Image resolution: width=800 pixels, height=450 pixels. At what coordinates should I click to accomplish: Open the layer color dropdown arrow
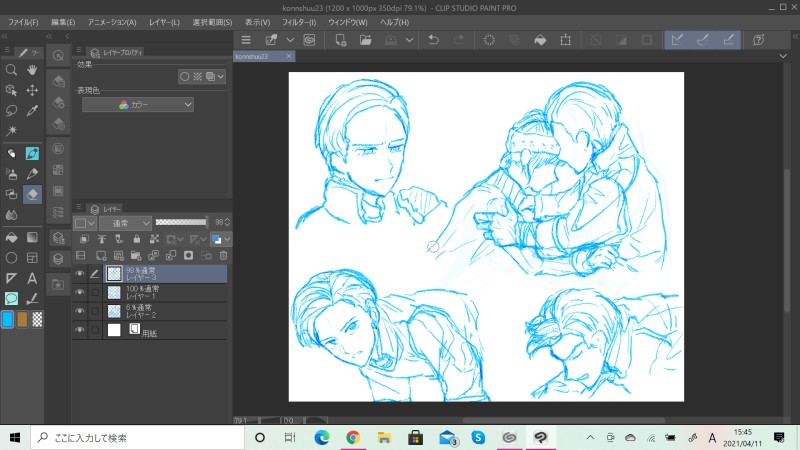pos(227,239)
